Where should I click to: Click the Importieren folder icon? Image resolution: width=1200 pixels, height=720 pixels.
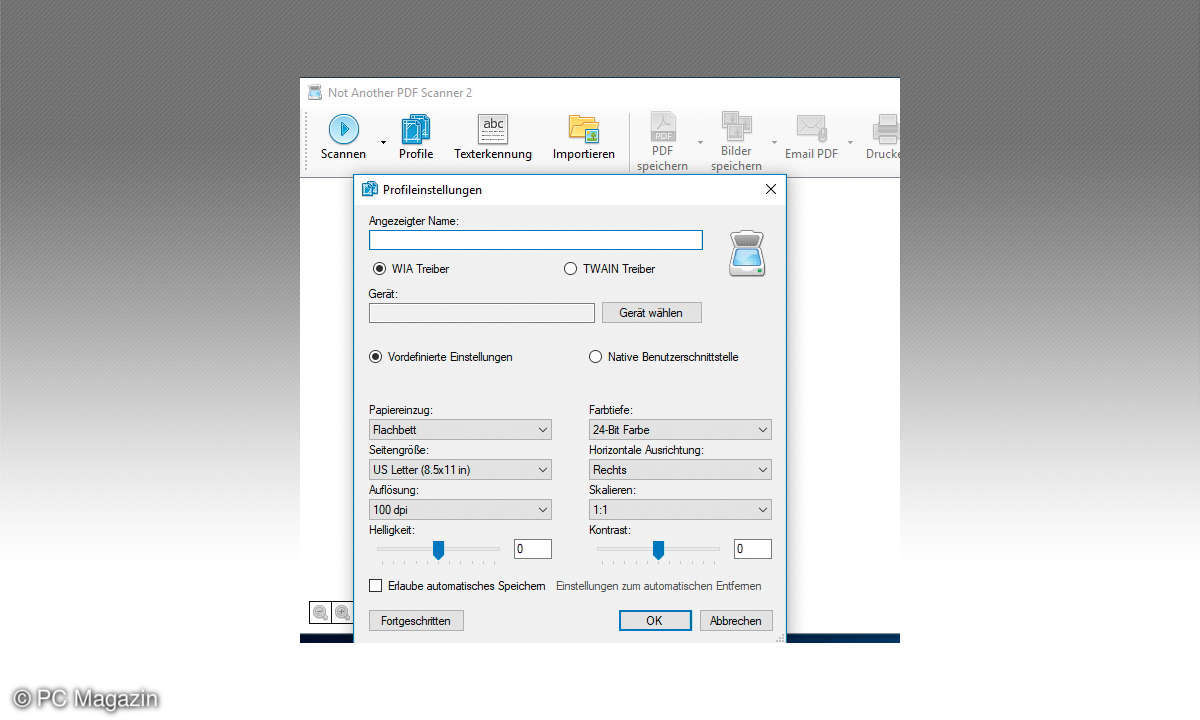click(584, 129)
